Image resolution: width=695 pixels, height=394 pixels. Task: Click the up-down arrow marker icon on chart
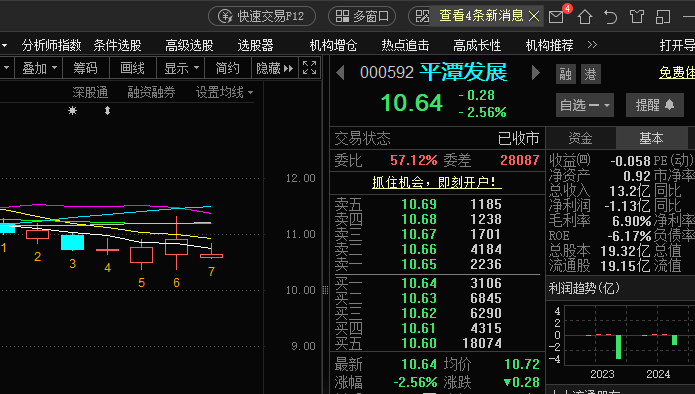107,111
